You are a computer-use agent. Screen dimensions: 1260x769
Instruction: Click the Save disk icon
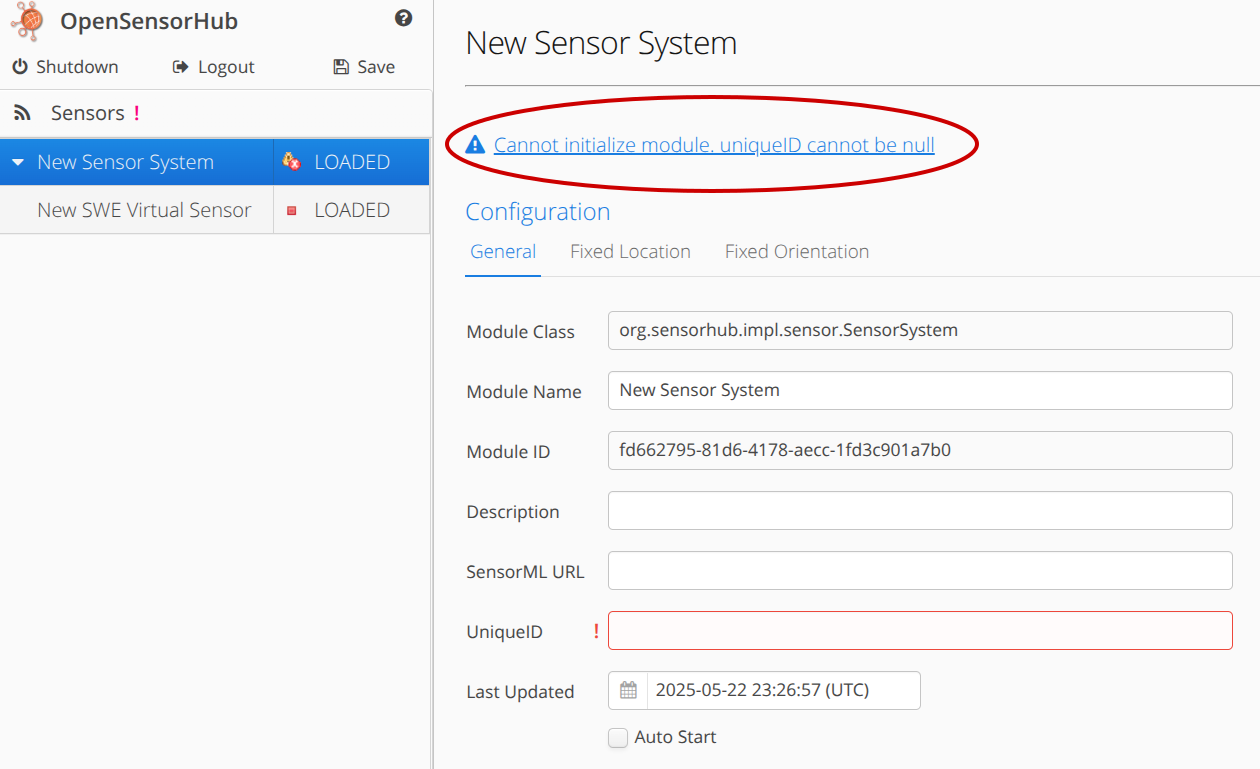(341, 67)
